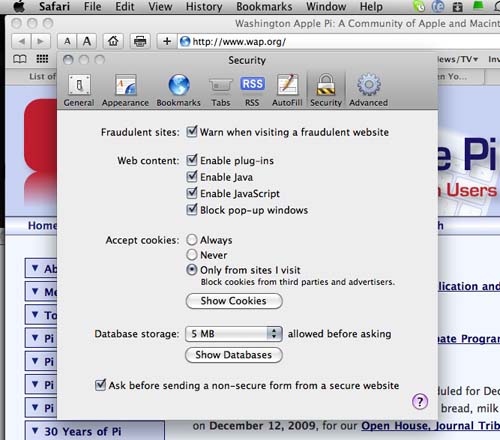The image size is (500, 440).
Task: Click the Print toolbar icon
Action: pyautogui.click(x=140, y=41)
